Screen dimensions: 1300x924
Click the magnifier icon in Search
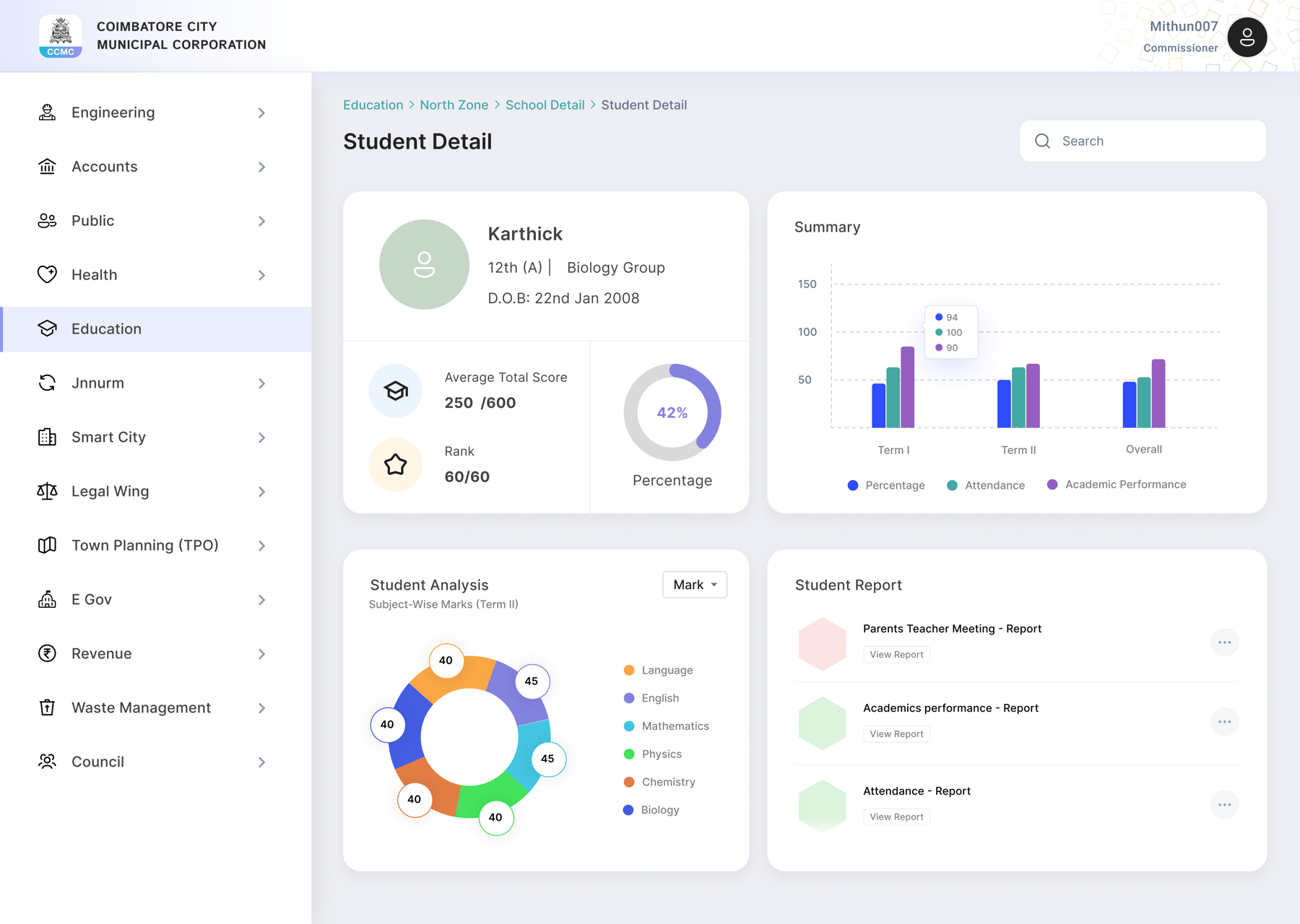coord(1042,141)
